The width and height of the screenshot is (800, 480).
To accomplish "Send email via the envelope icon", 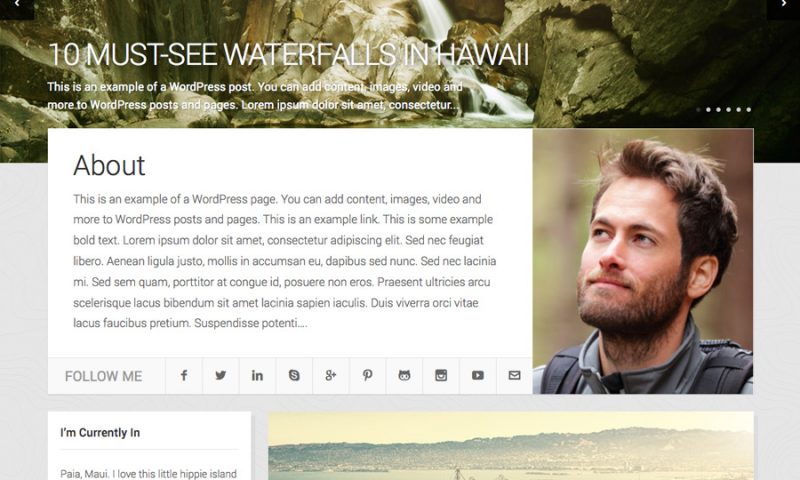I will click(514, 376).
